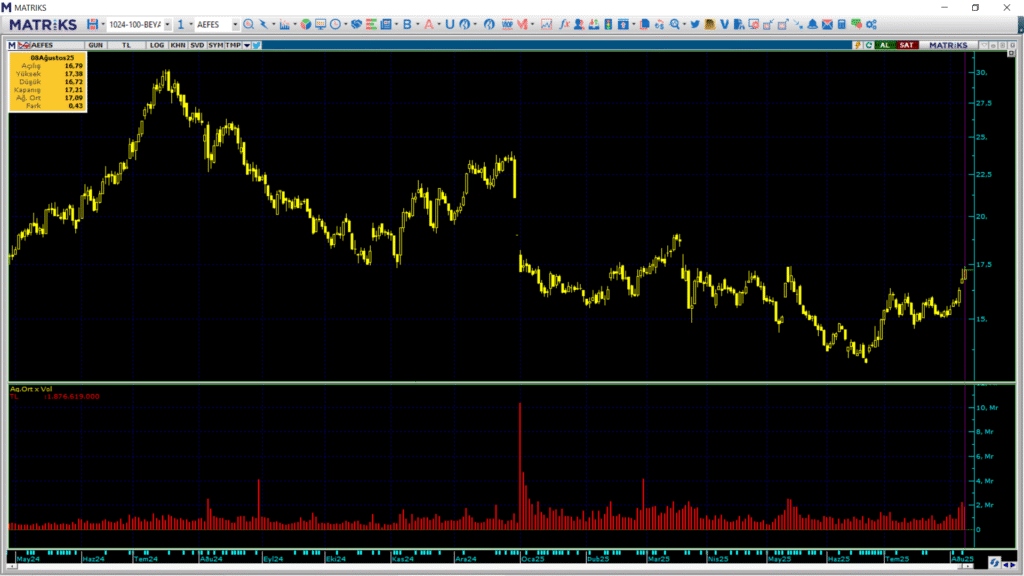This screenshot has width=1024, height=576.
Task: Click the clock icon in toolbar
Action: (x=335, y=24)
